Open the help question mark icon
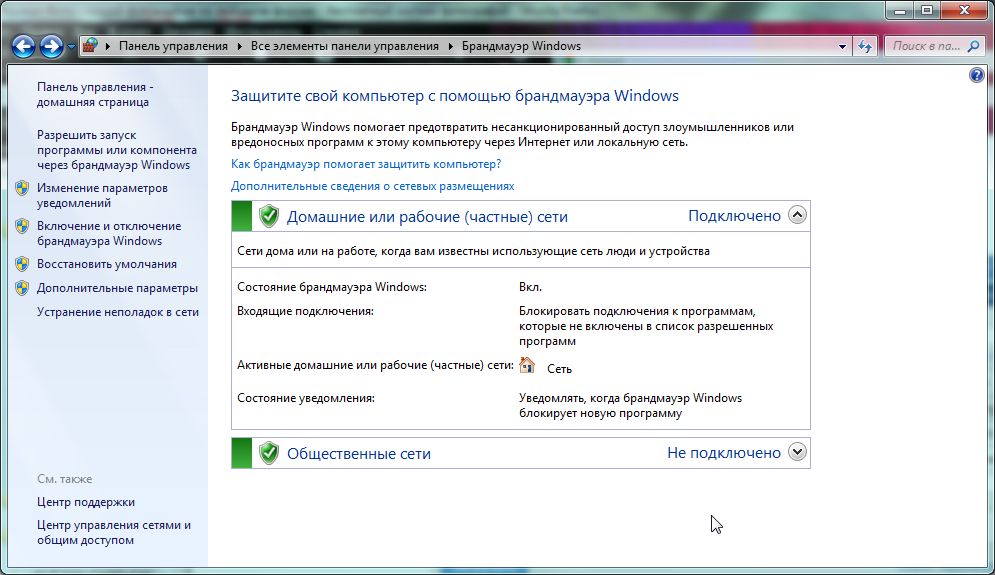 pos(977,76)
